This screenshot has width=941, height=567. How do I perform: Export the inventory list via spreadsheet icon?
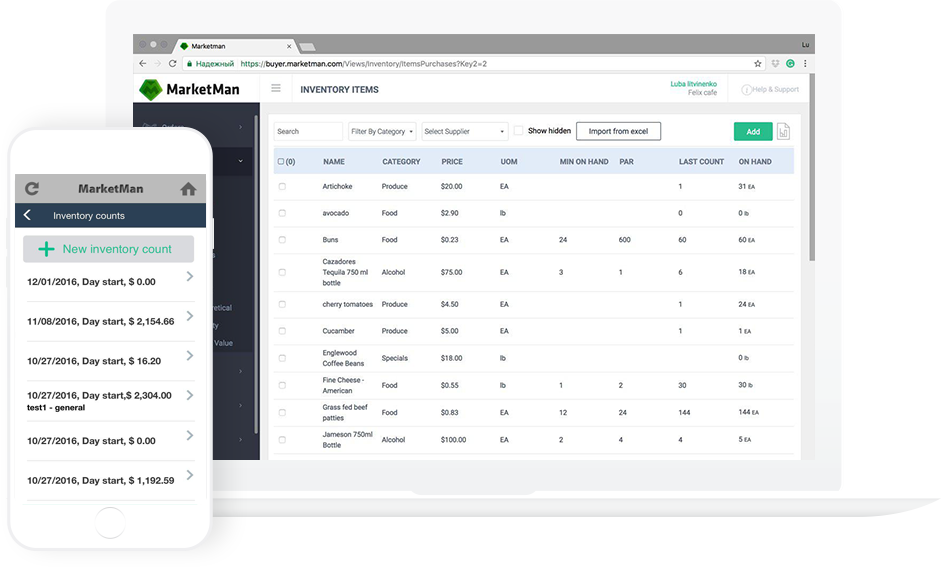(783, 131)
